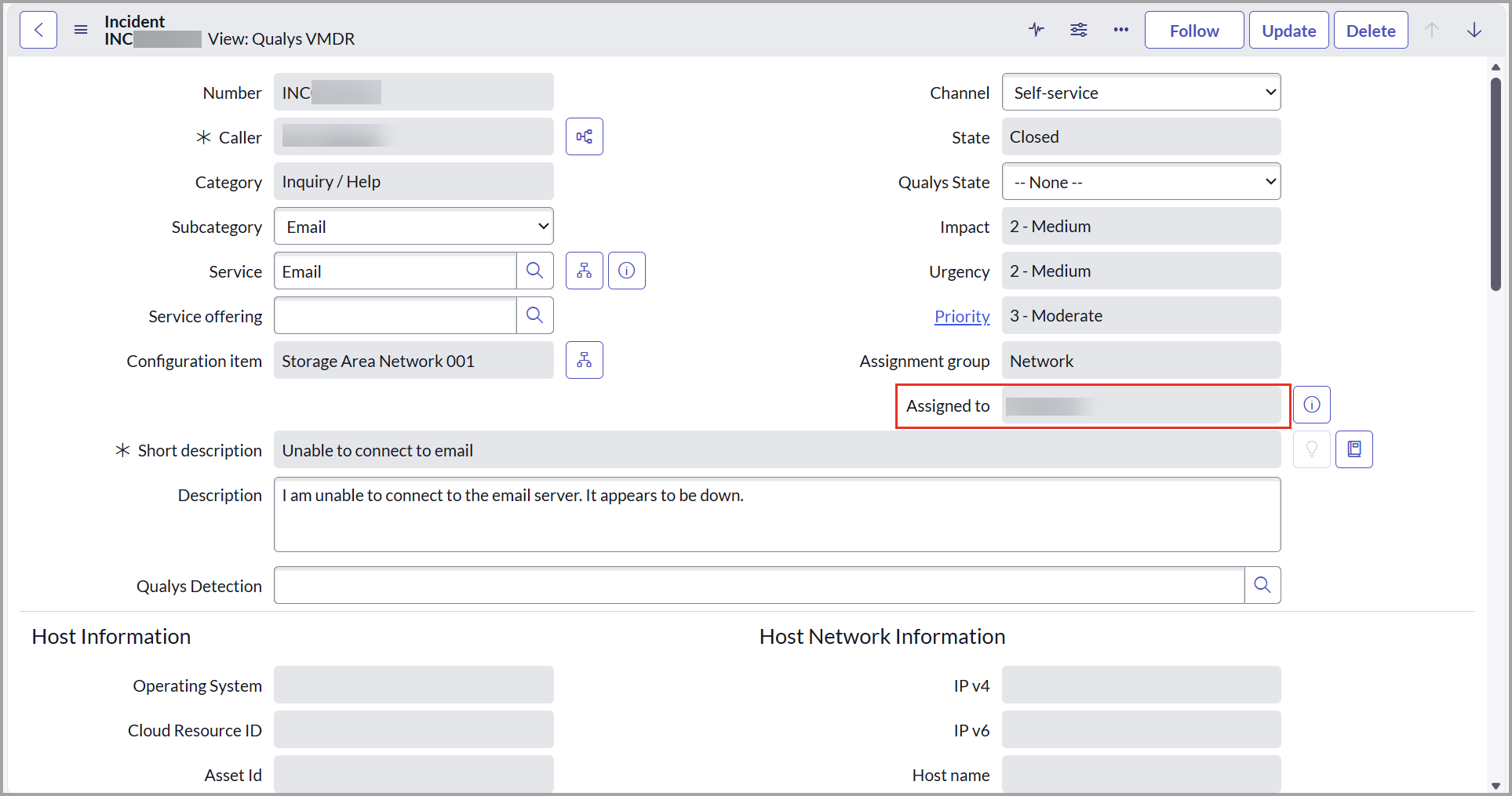Go to next record down arrow
This screenshot has width=1512, height=796.
pos(1474,30)
